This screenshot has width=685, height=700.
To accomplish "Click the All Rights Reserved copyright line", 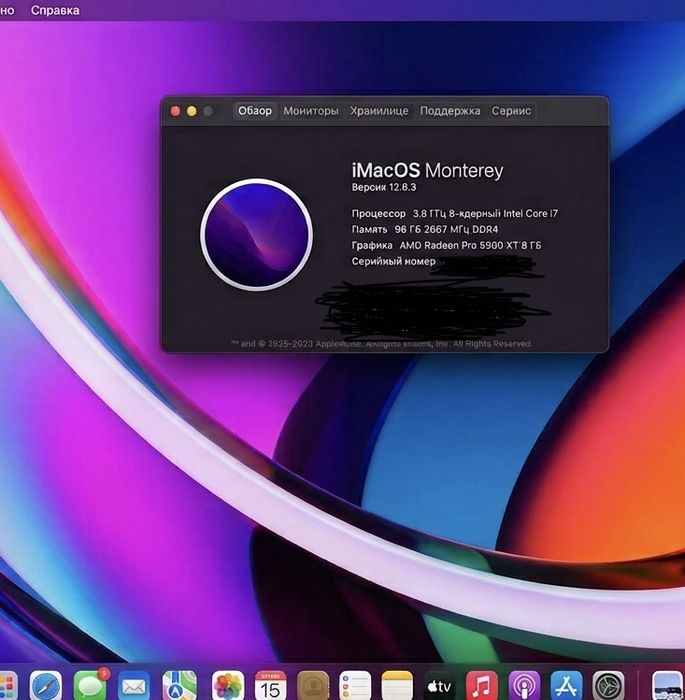I will click(x=381, y=344).
